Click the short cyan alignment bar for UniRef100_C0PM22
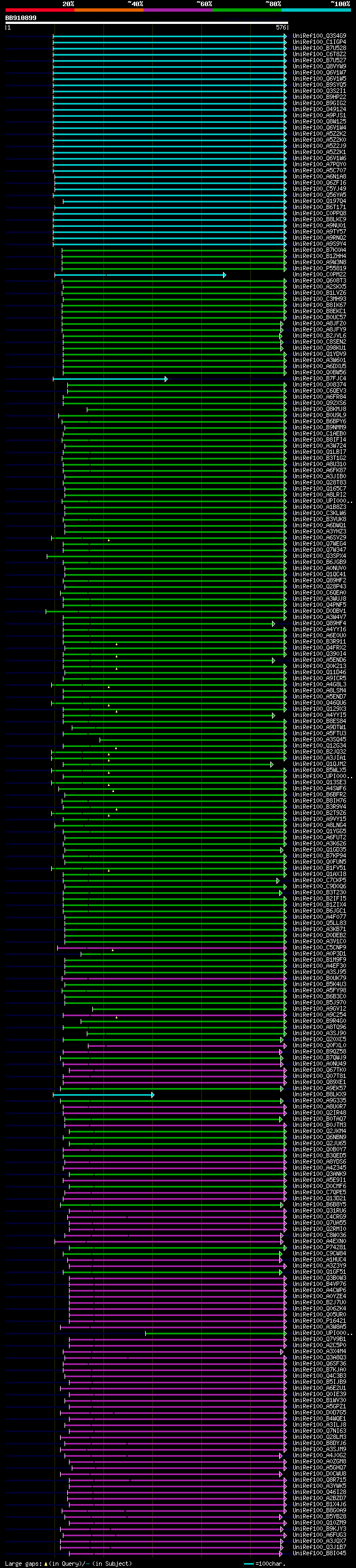 [x=140, y=275]
